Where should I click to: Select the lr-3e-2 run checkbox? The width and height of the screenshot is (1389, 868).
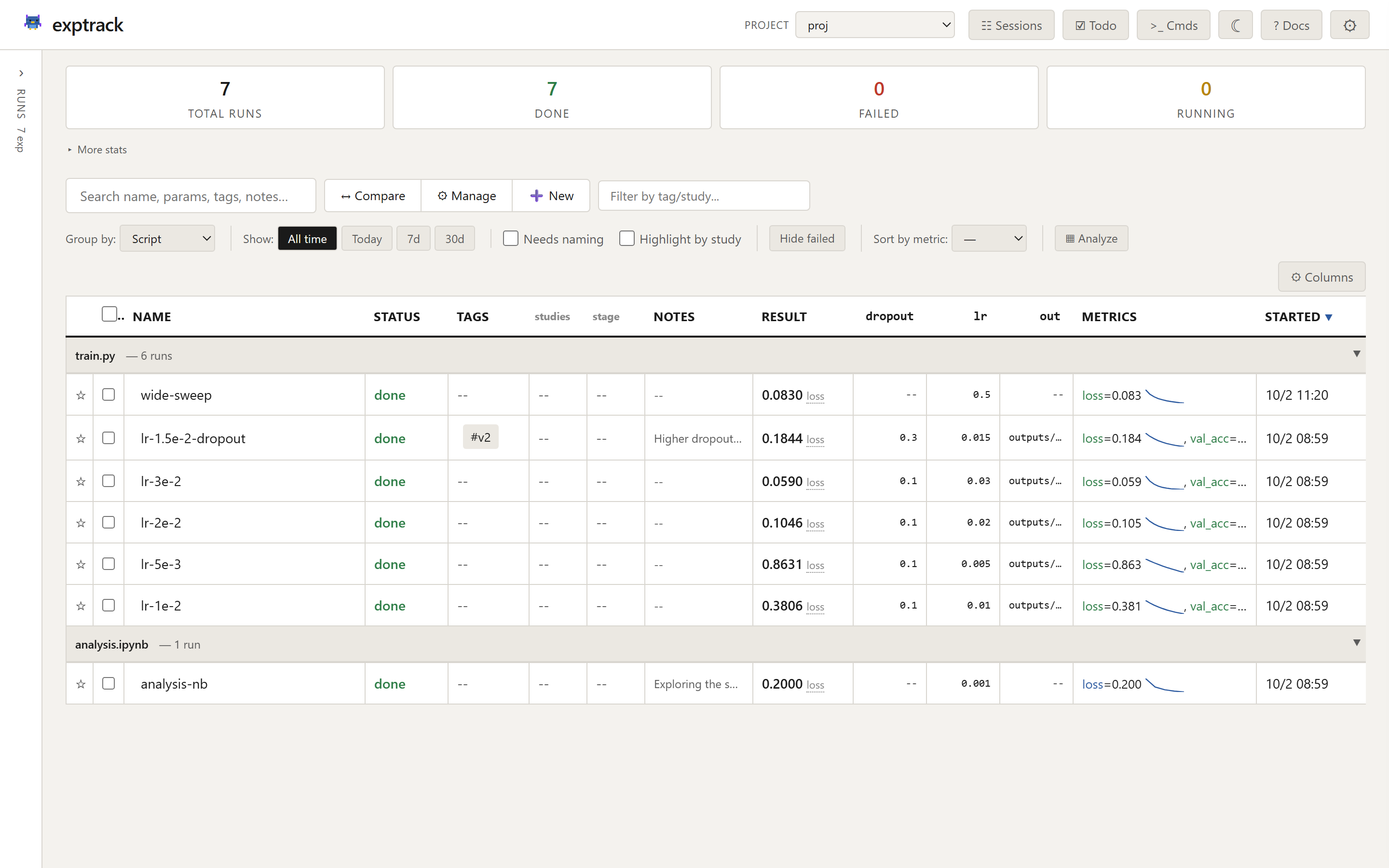pos(109,480)
